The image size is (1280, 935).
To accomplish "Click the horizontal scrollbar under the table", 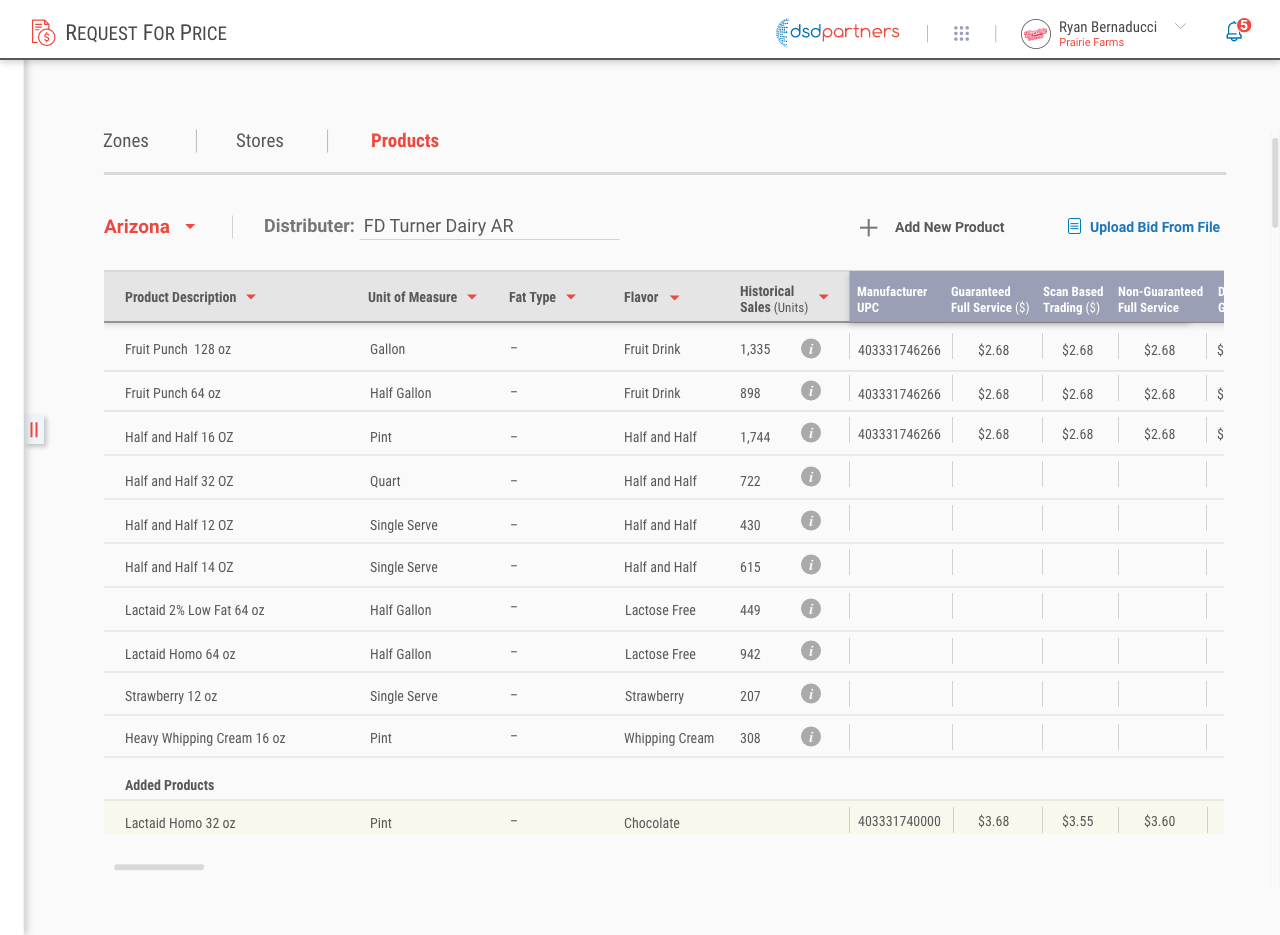I will [x=159, y=867].
